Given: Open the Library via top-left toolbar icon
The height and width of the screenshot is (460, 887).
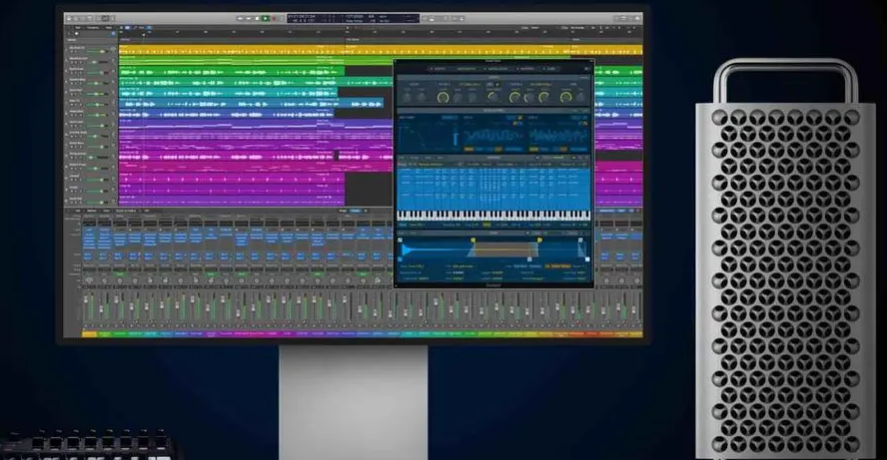Looking at the screenshot, I should point(69,18).
